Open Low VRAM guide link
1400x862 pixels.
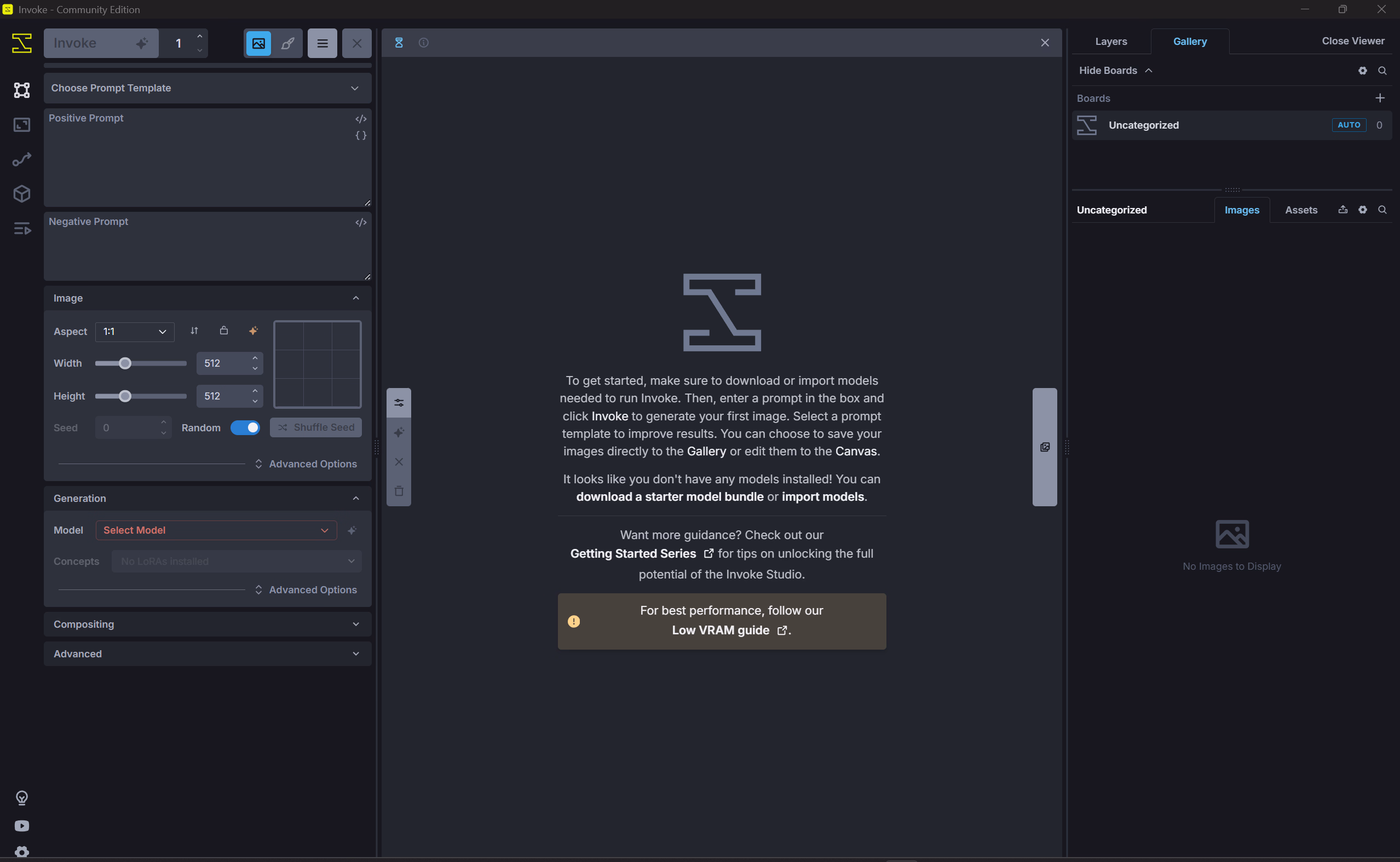729,630
